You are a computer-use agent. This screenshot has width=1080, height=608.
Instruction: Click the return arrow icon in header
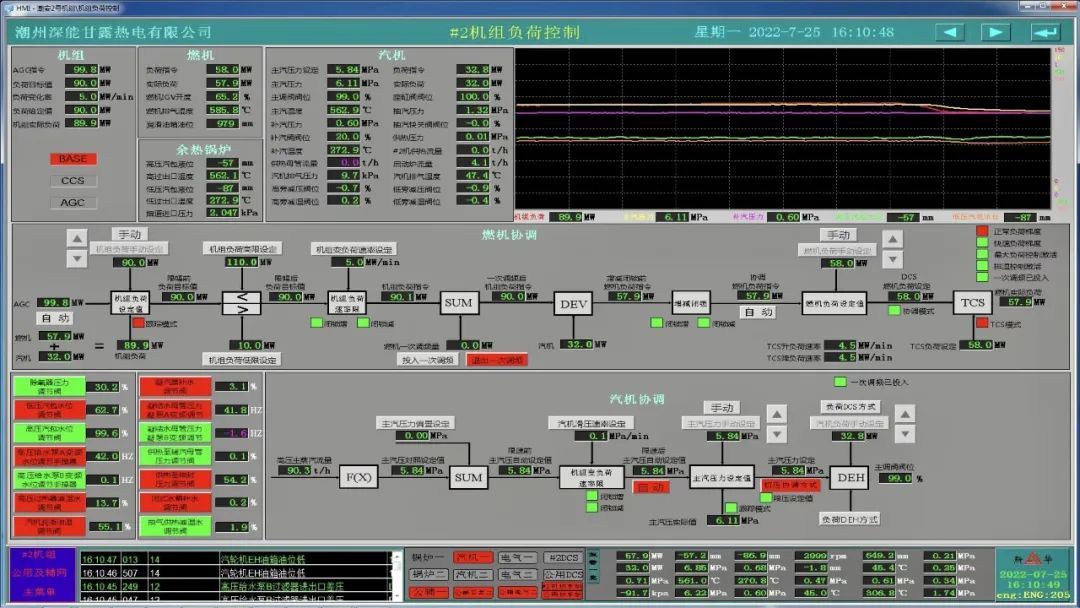coord(1045,32)
